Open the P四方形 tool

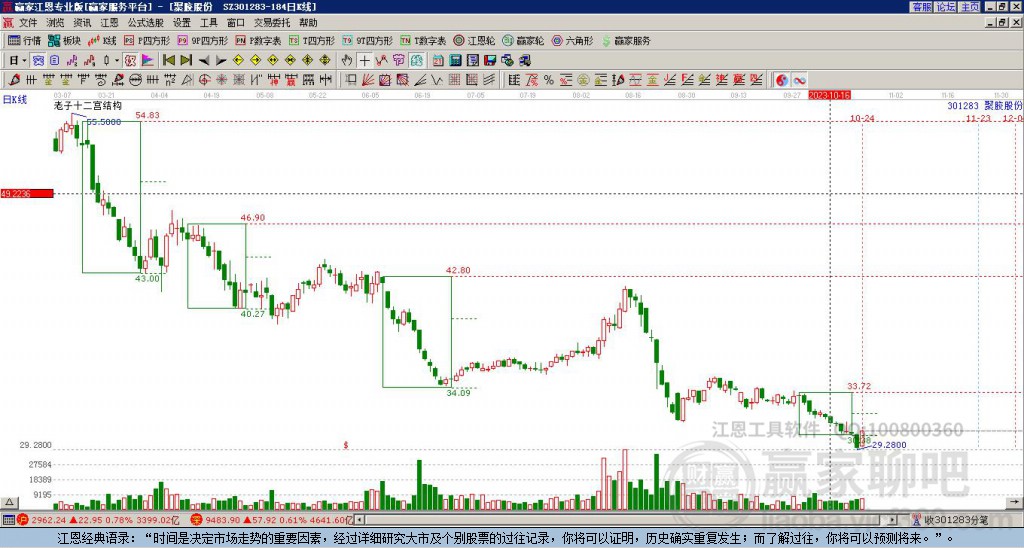click(146, 40)
